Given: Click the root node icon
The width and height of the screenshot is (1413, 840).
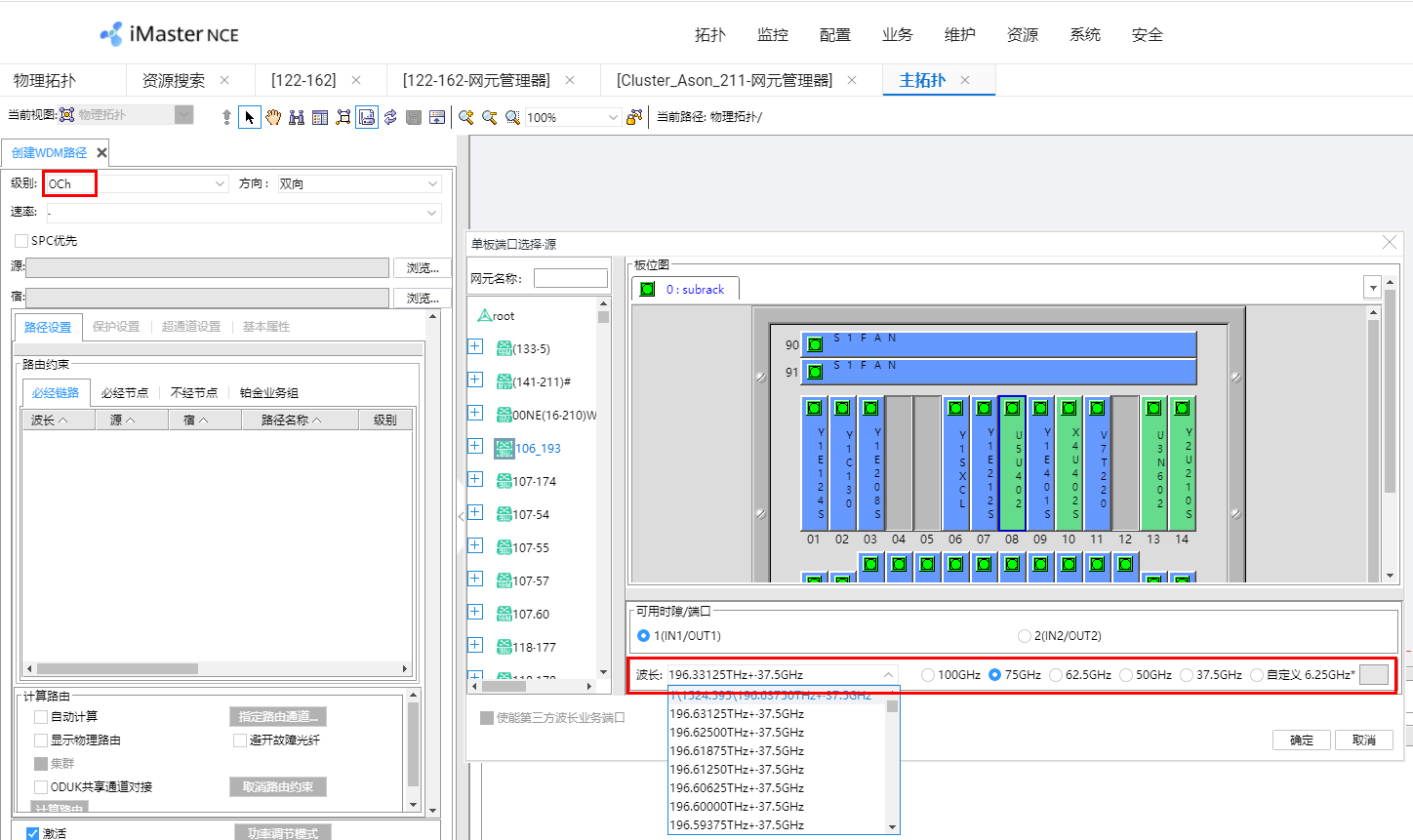Looking at the screenshot, I should click(484, 315).
